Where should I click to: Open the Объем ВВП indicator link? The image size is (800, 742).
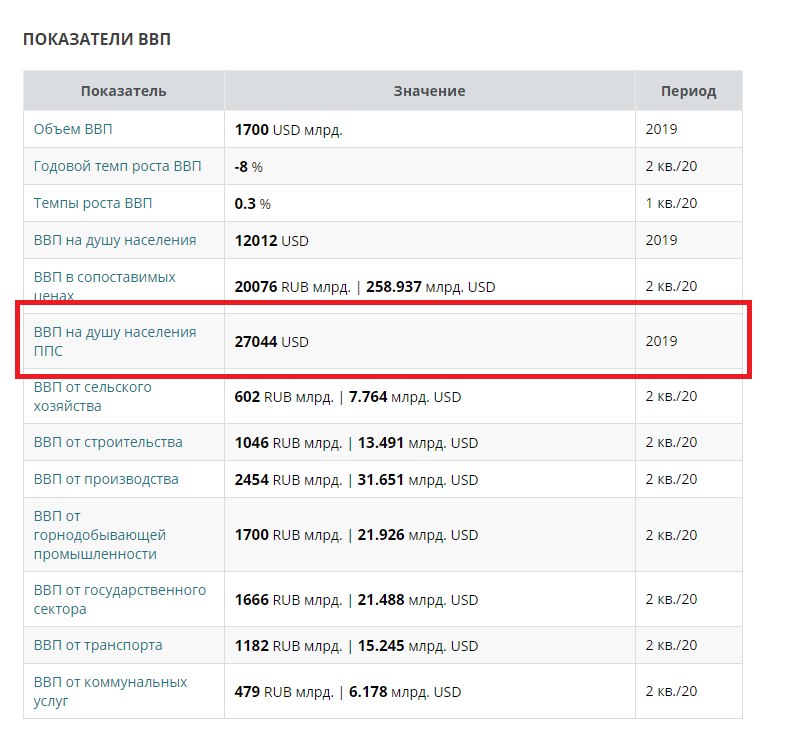coord(73,129)
